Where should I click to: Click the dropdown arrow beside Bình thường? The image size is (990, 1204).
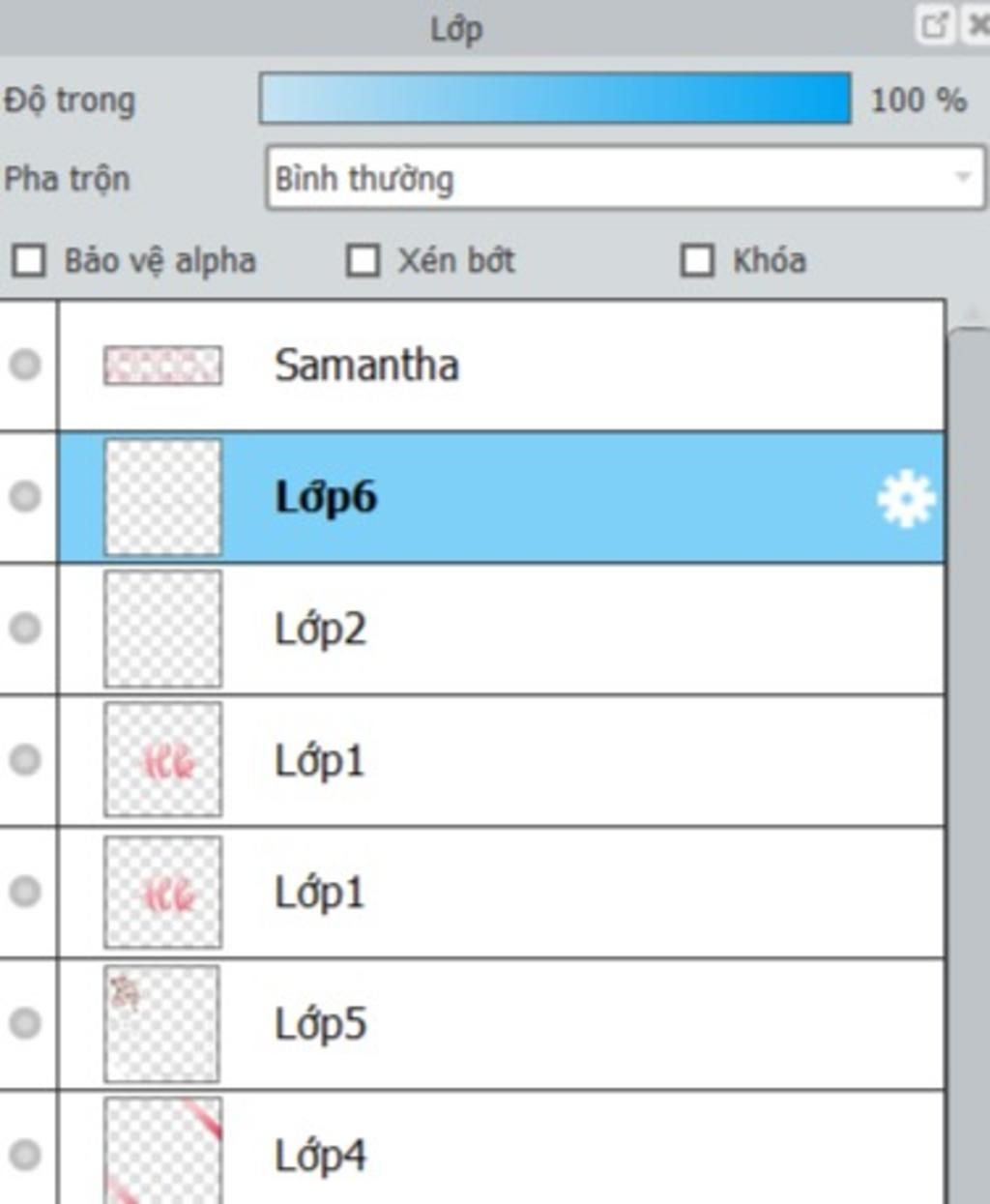coord(962,178)
